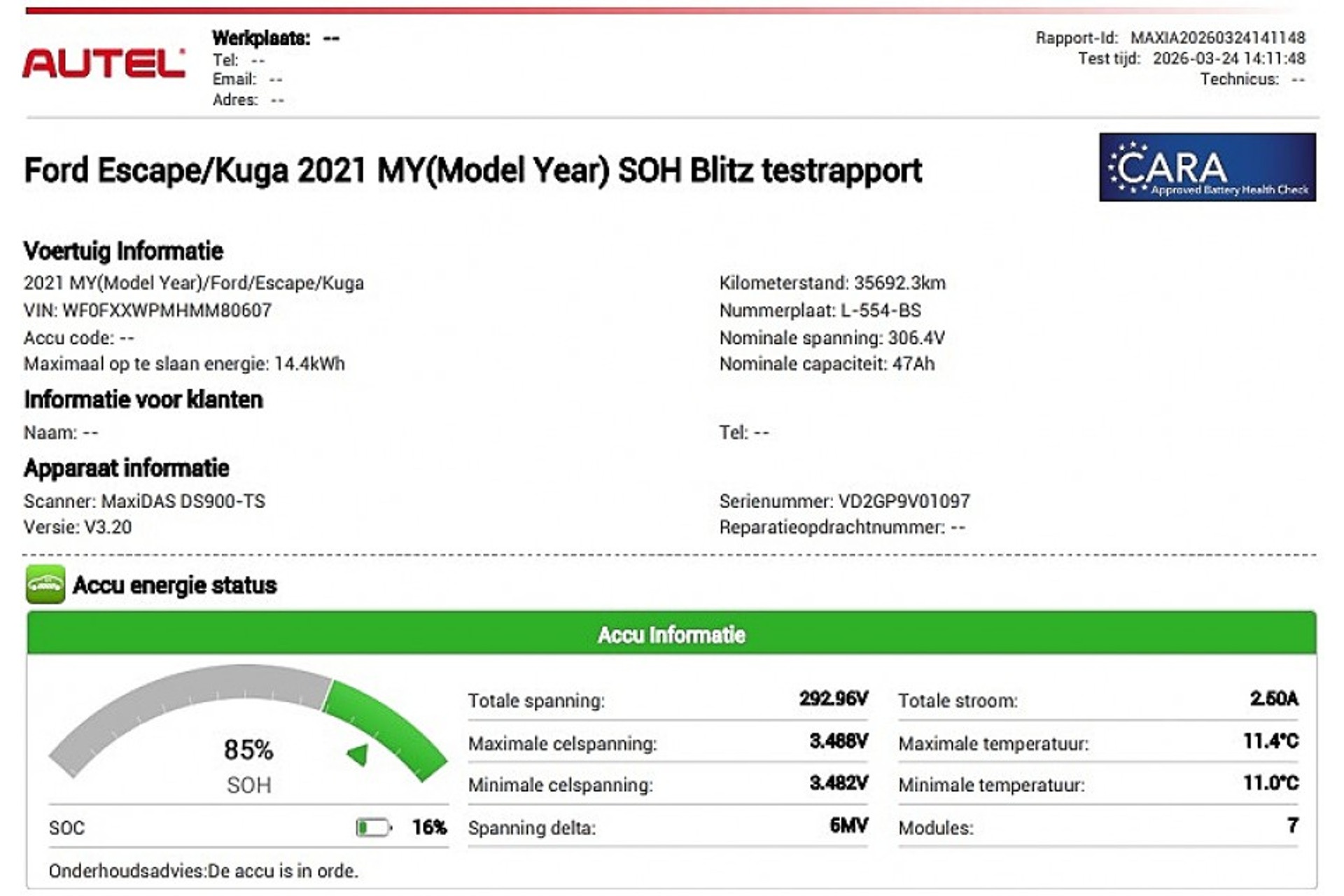The width and height of the screenshot is (1344, 896).
Task: Click the CARA Approved Battery Health Check badge
Action: 1207,167
